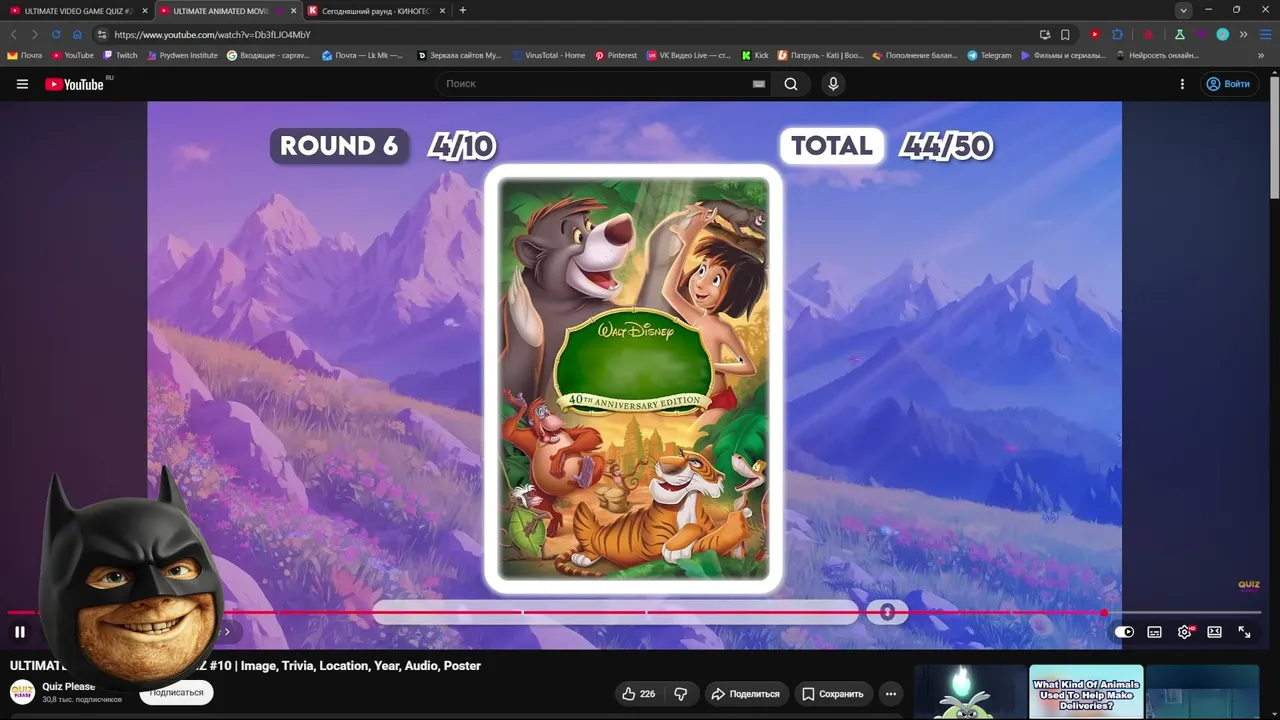Open the browser profile avatar
1280x720 pixels.
point(1222,34)
